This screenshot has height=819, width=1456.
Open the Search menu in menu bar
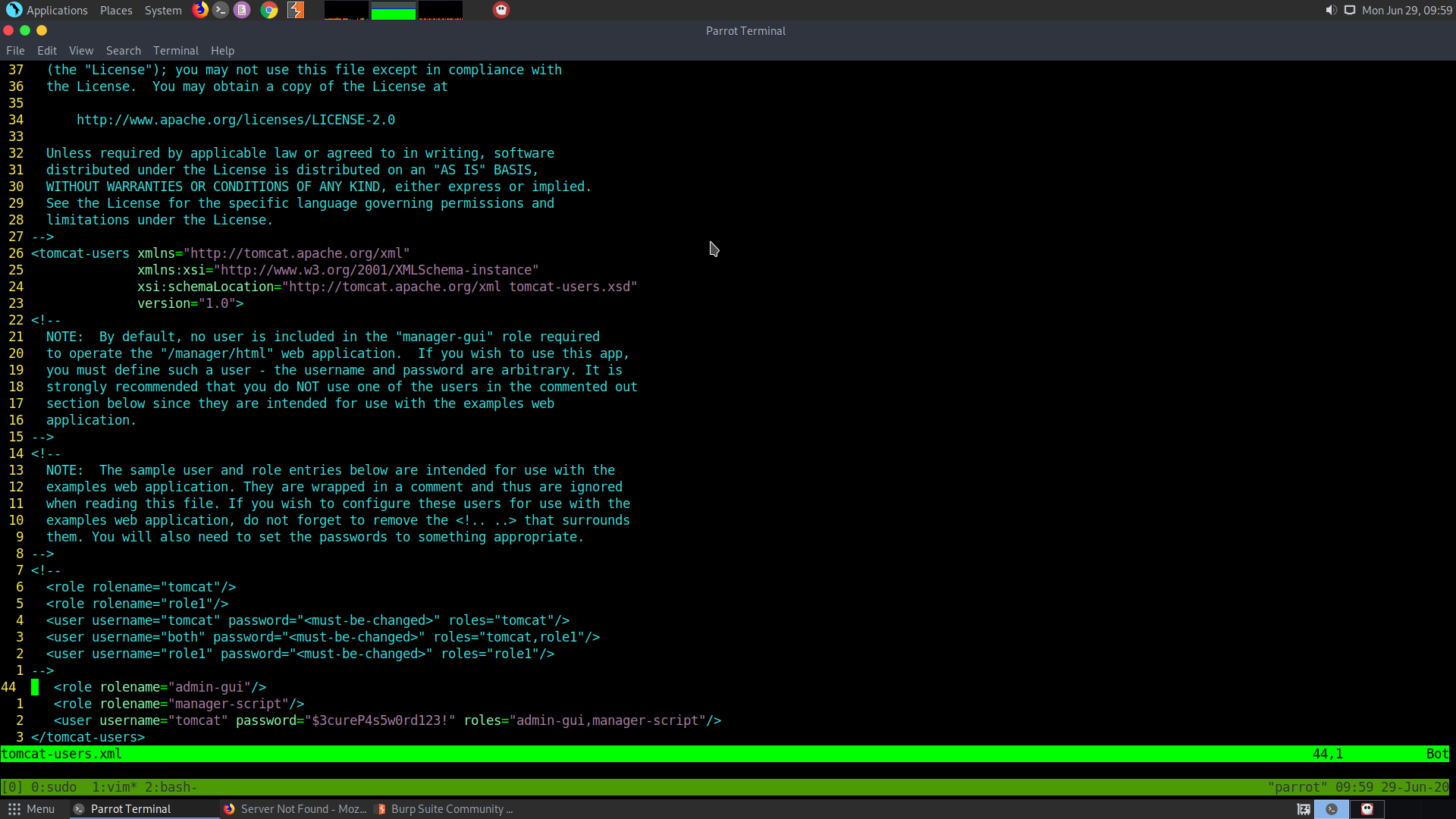click(124, 51)
